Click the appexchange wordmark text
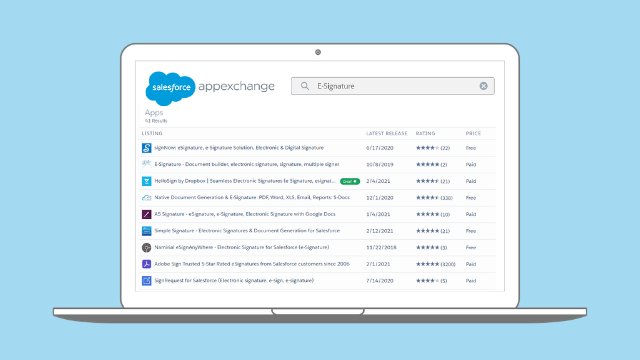The height and width of the screenshot is (360, 640). 236,87
